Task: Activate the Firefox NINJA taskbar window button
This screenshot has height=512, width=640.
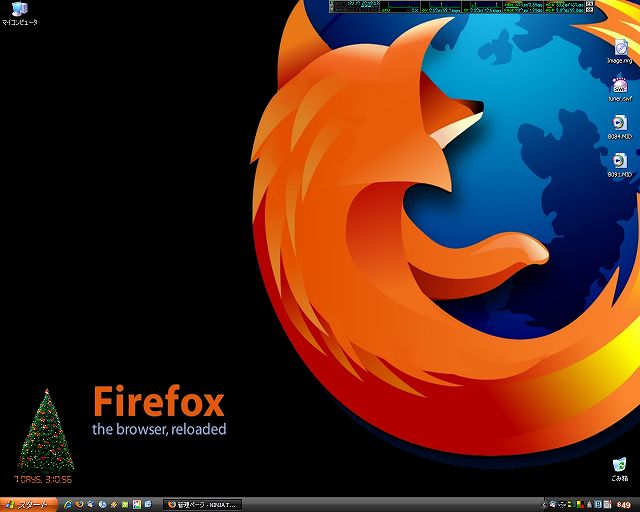Action: [202, 505]
